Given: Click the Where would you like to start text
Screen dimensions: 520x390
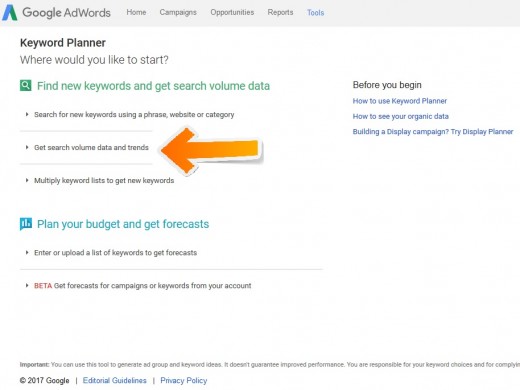Looking at the screenshot, I should tap(94, 60).
